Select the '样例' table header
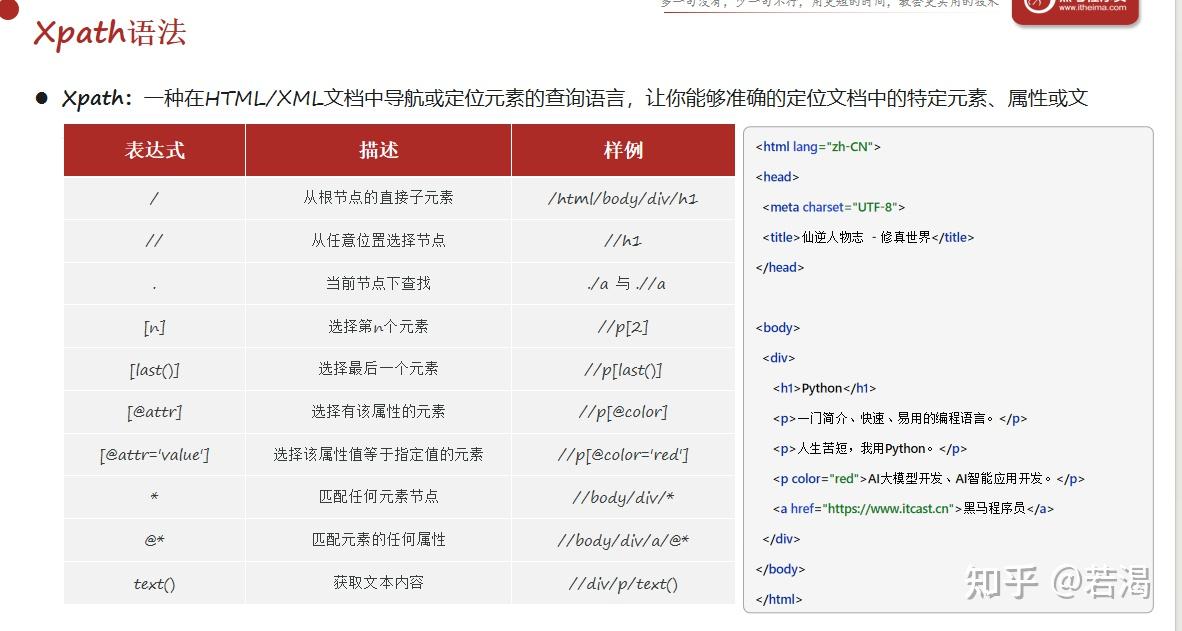Screen dimensions: 1182x631 click(x=623, y=150)
